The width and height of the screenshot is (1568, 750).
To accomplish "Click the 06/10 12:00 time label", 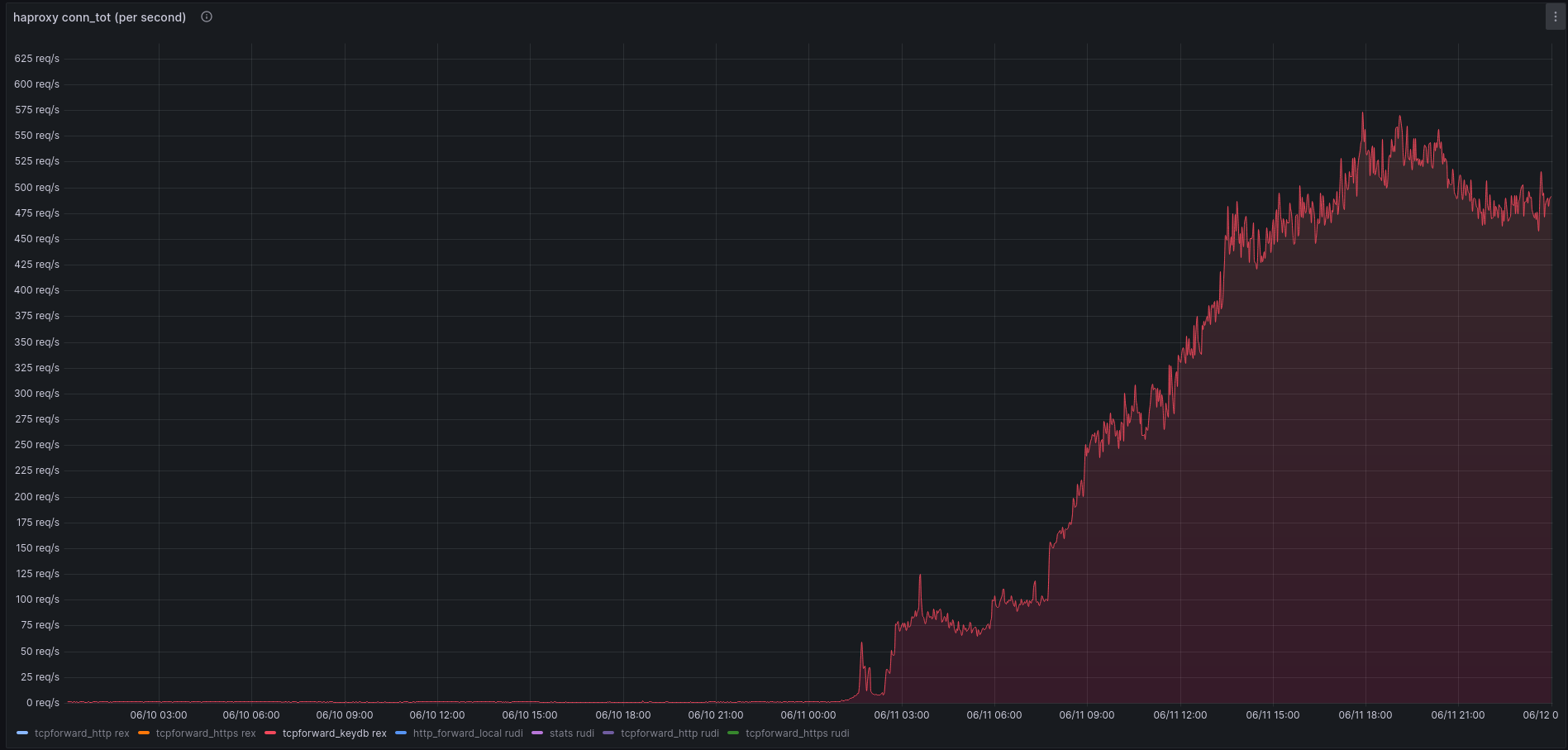I will tap(437, 715).
